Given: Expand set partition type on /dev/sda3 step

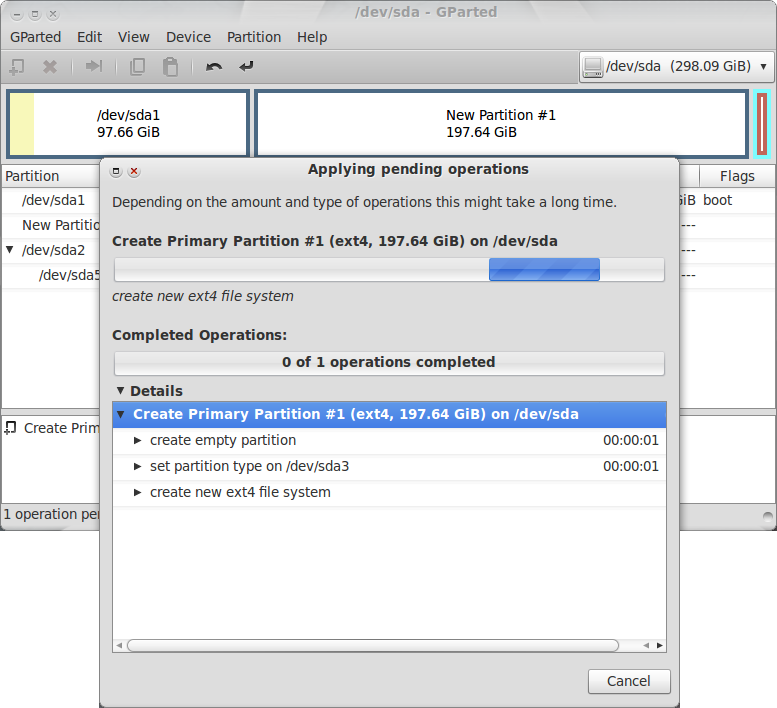Looking at the screenshot, I should click(138, 466).
